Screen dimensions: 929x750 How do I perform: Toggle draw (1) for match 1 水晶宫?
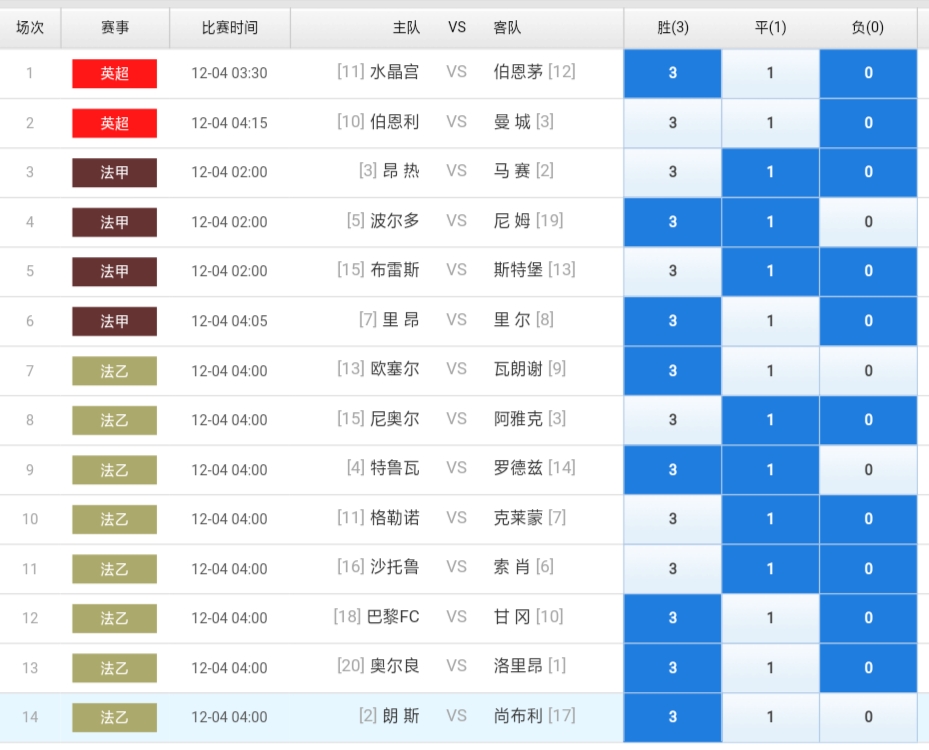tap(770, 73)
